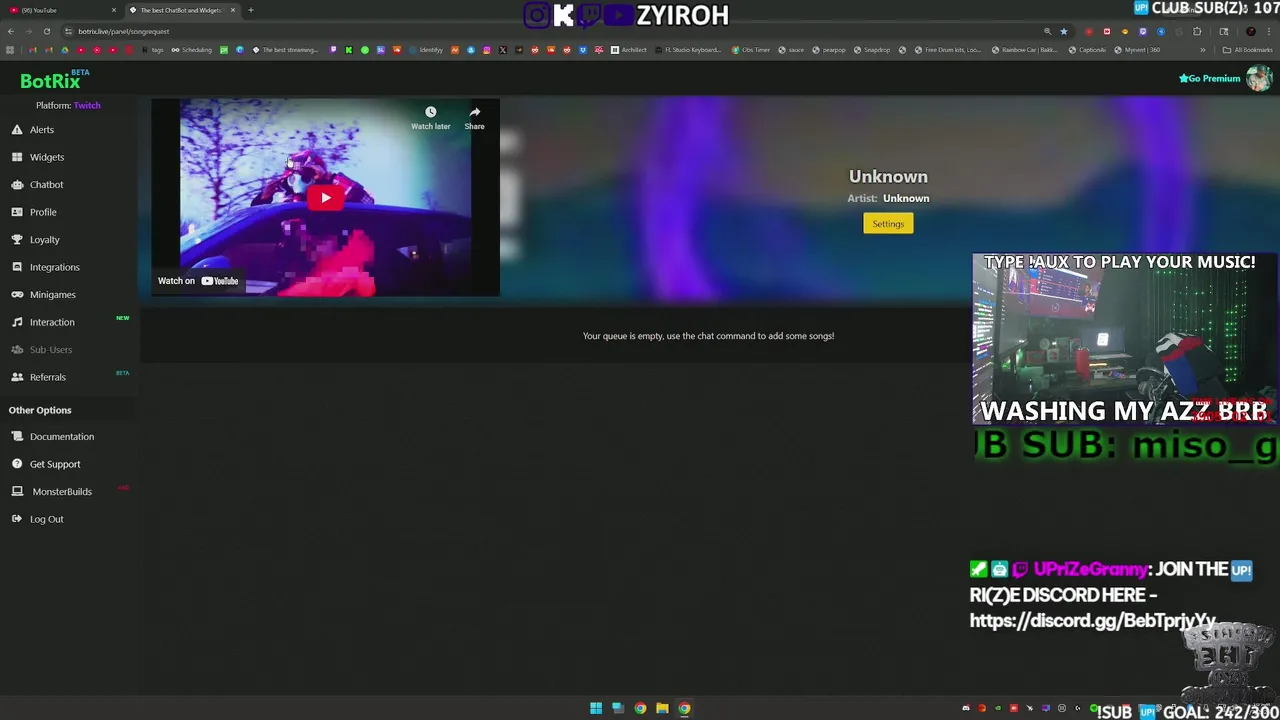Image resolution: width=1280 pixels, height=720 pixels.
Task: Click the Log Out icon
Action: [17, 519]
